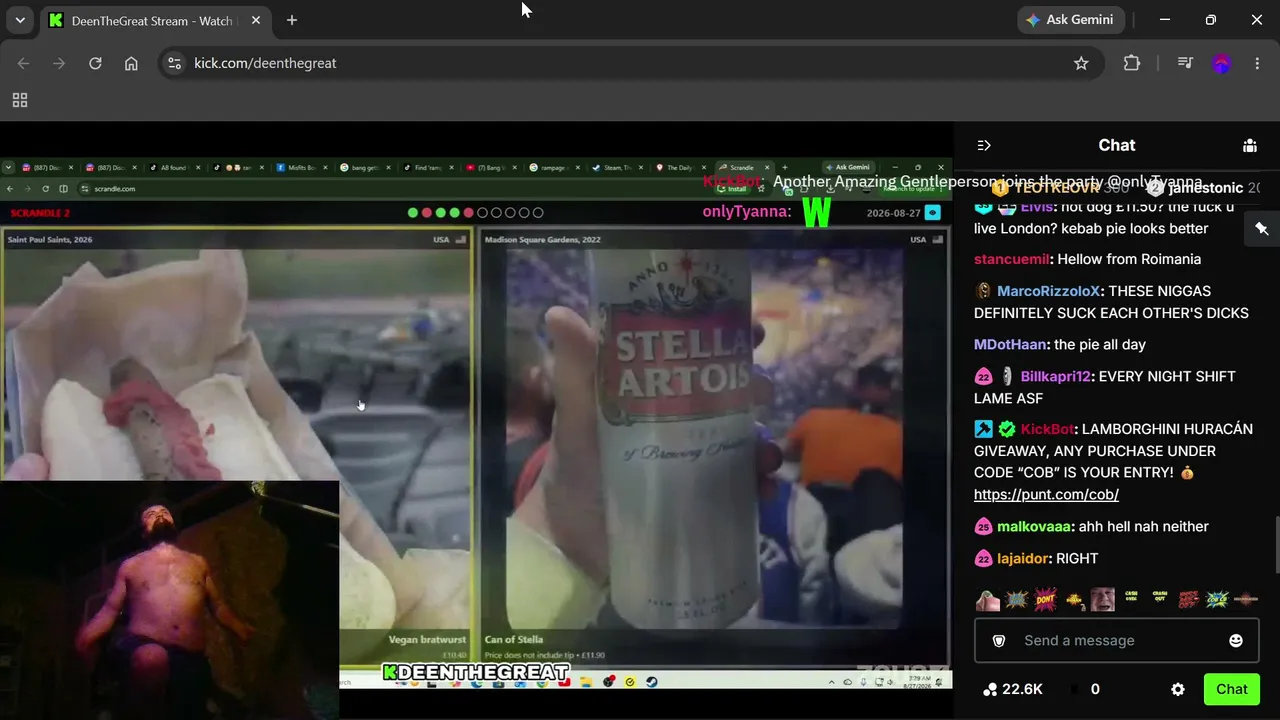Focus the 'Send a message' input
The height and width of the screenshot is (720, 1280).
point(1117,640)
